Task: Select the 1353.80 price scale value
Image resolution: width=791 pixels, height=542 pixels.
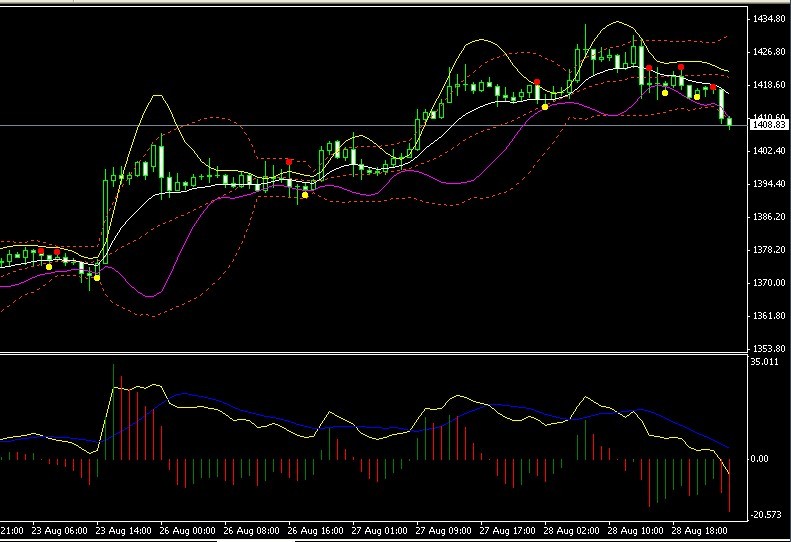Action: pos(769,349)
